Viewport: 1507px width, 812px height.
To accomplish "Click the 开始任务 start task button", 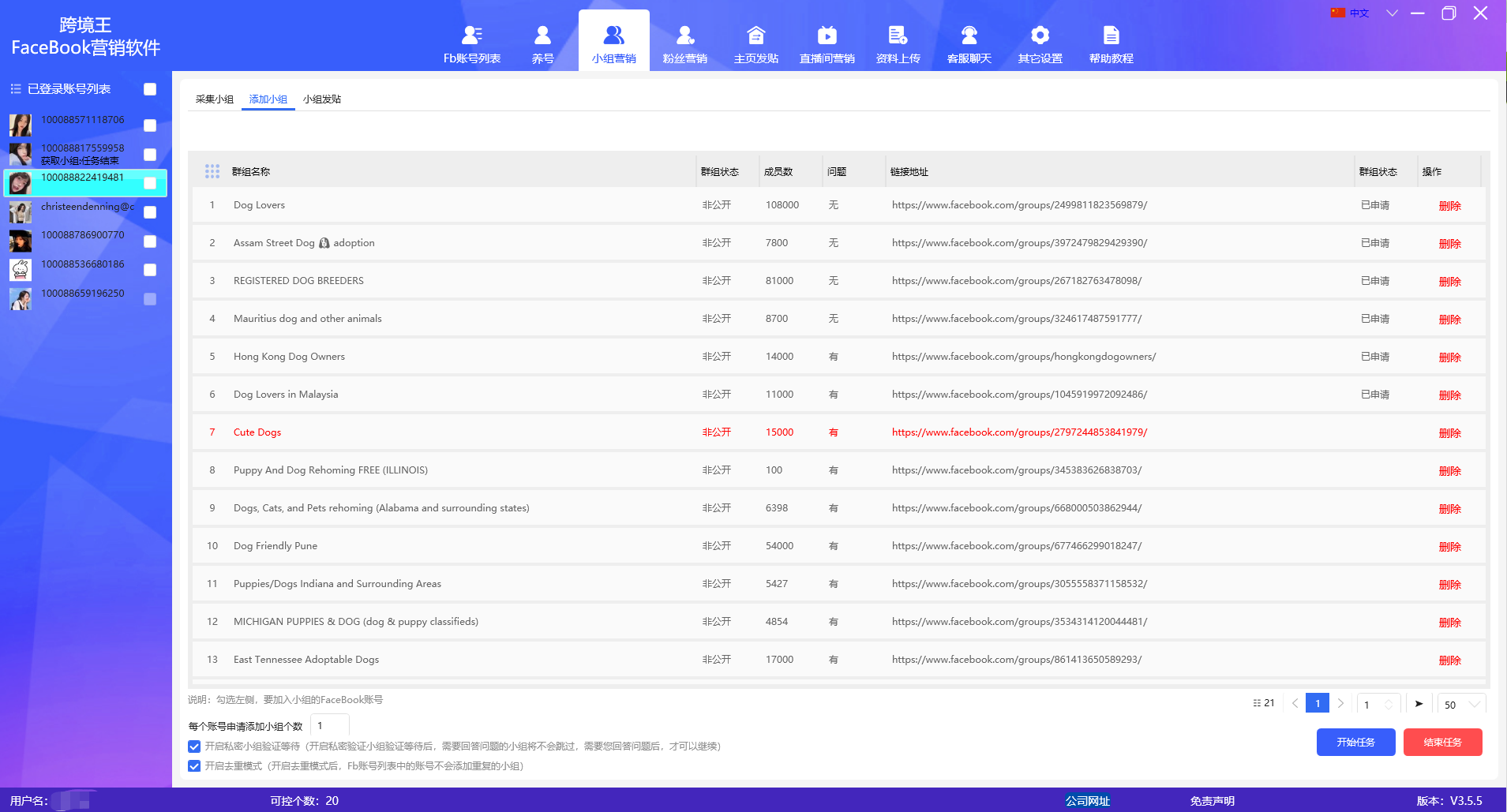I will pos(1355,743).
